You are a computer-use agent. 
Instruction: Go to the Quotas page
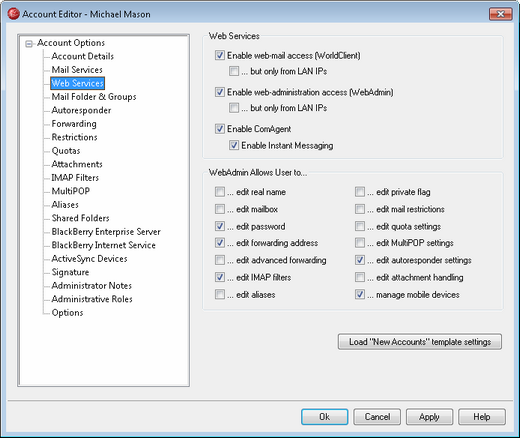point(66,151)
